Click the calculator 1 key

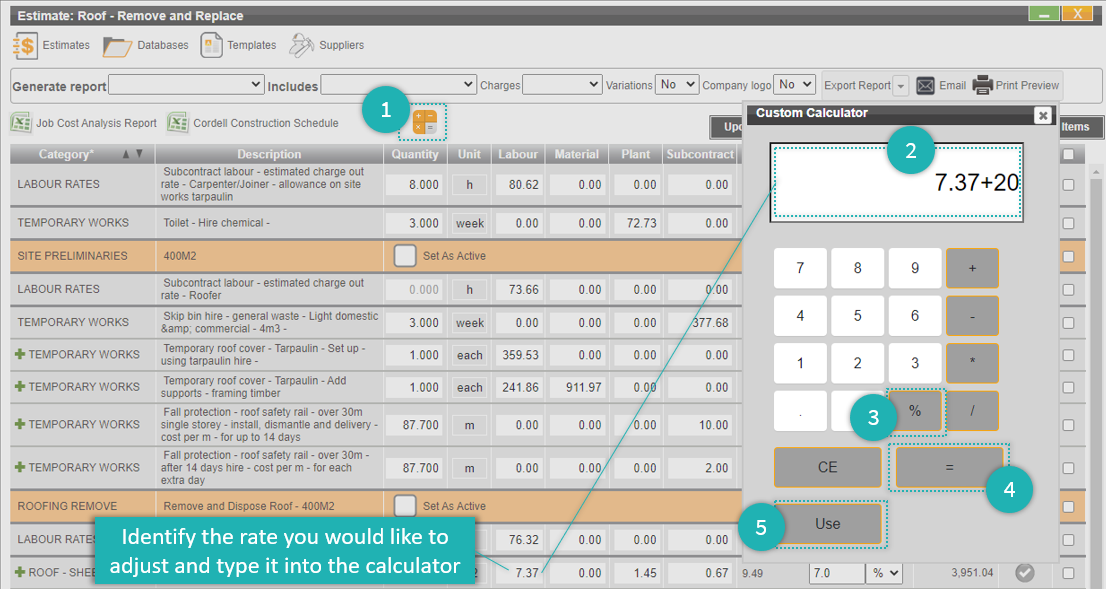point(800,363)
